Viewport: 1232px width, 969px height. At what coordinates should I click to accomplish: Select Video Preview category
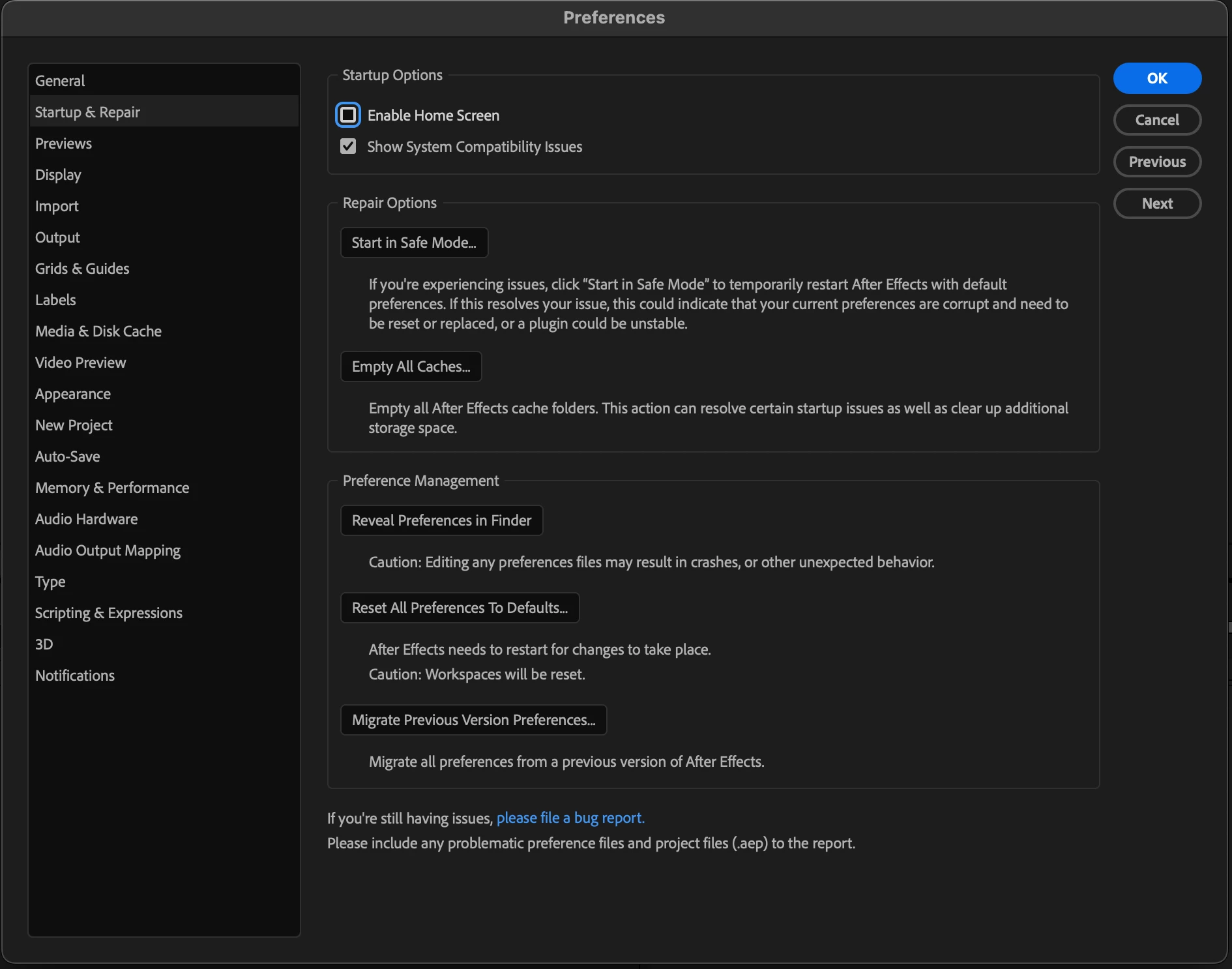pos(164,363)
